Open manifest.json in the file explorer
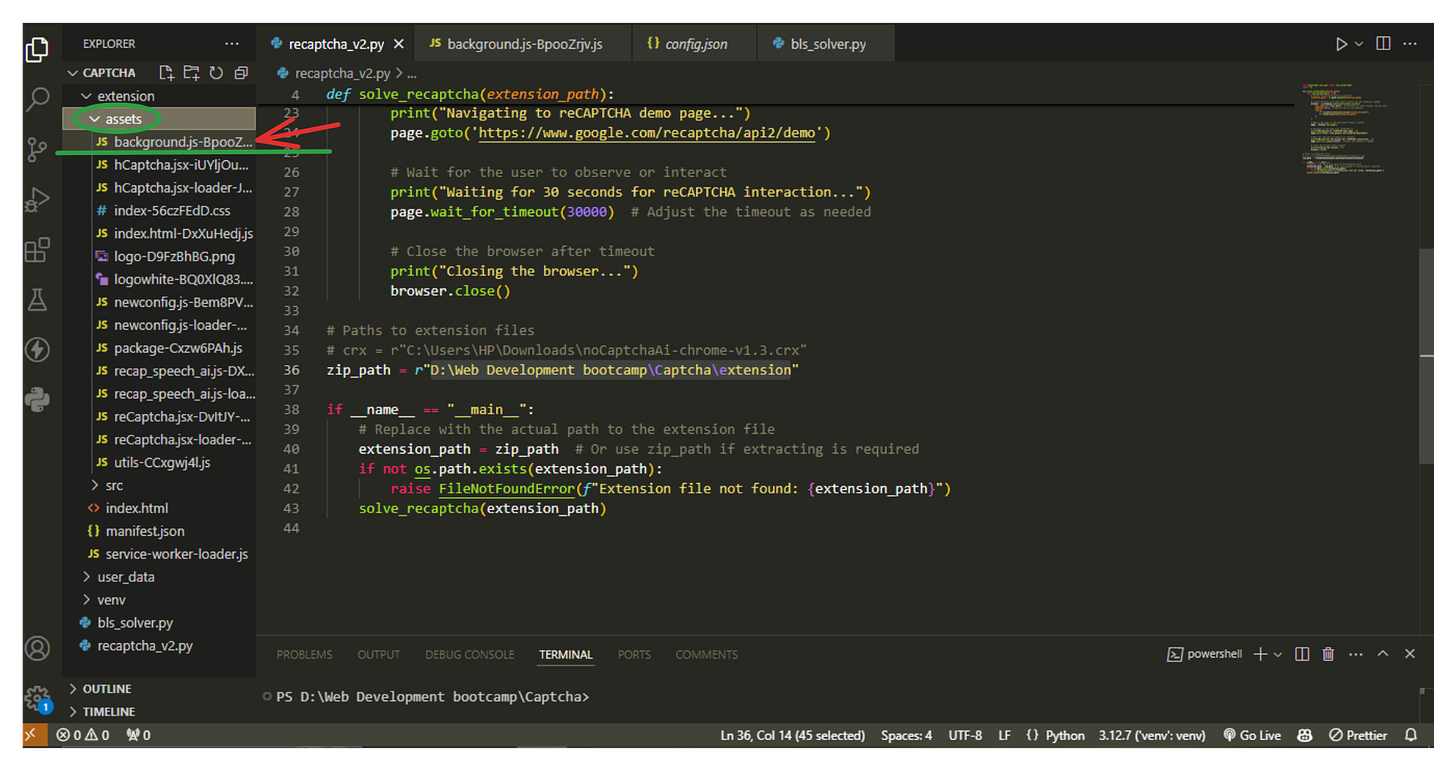 (x=144, y=531)
